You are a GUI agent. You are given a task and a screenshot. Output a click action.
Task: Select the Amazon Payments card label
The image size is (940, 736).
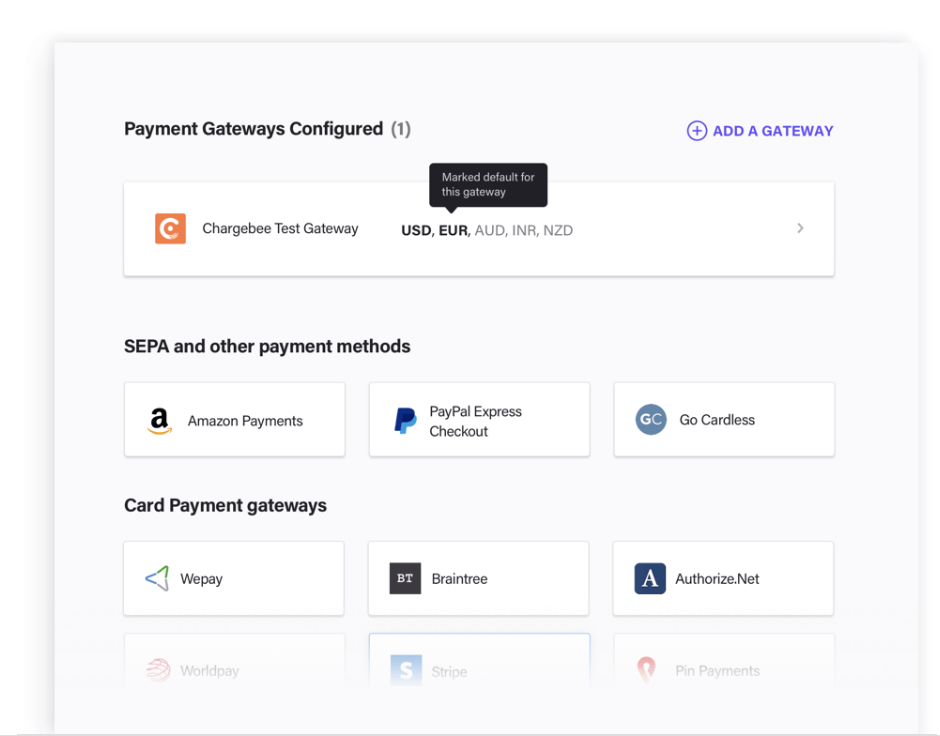245,421
